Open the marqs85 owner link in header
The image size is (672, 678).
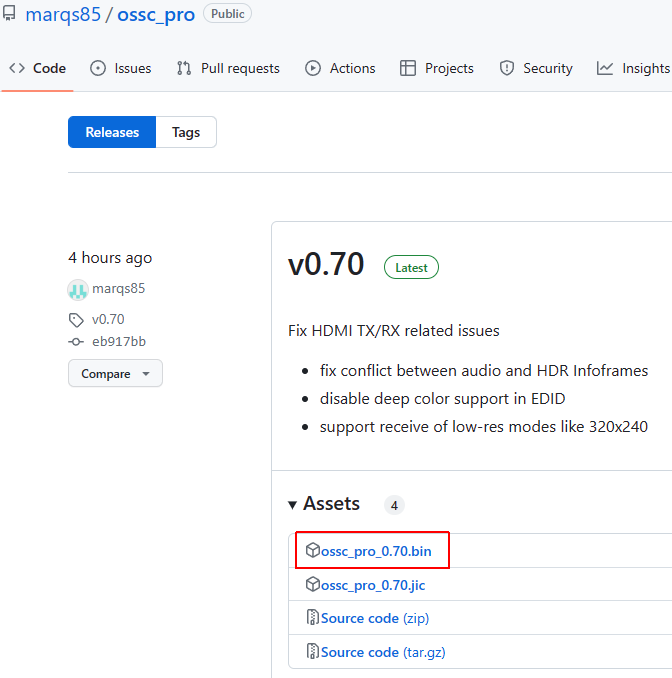(x=63, y=14)
